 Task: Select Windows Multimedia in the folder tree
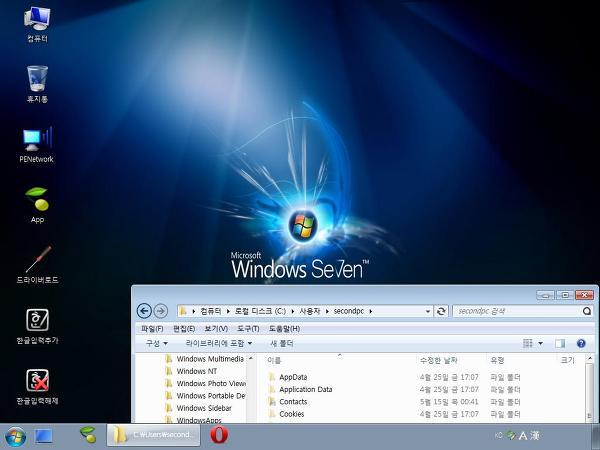pyautogui.click(x=206, y=359)
